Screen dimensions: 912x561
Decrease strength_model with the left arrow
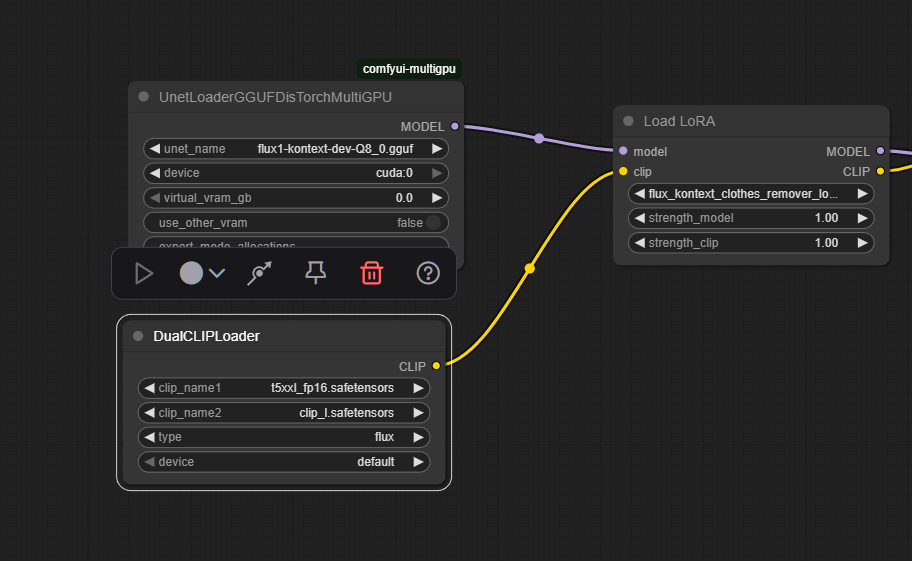(x=640, y=218)
